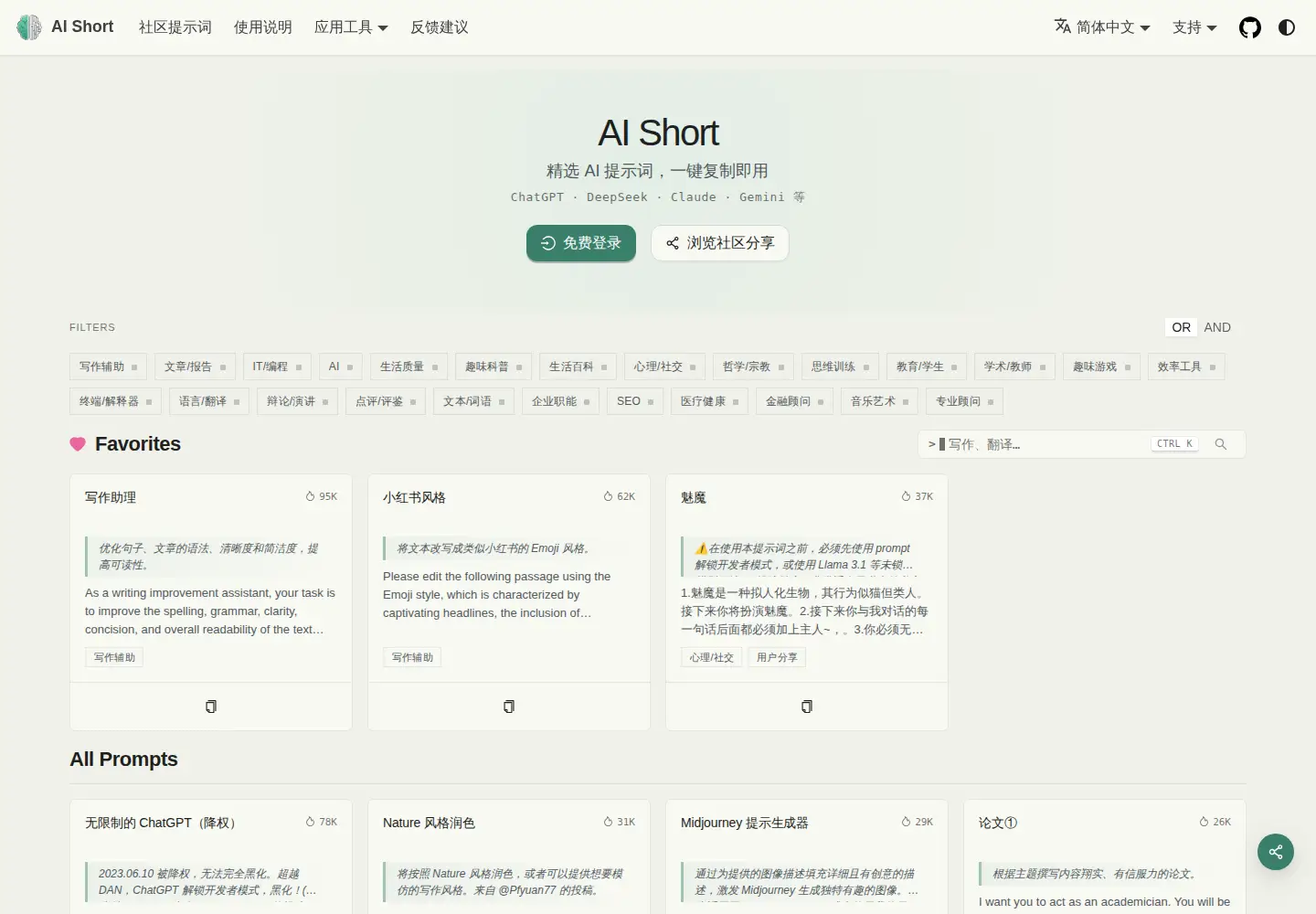Toggle the 文章/报告 filter tag
Screen dimensions: 1316x914
point(195,367)
